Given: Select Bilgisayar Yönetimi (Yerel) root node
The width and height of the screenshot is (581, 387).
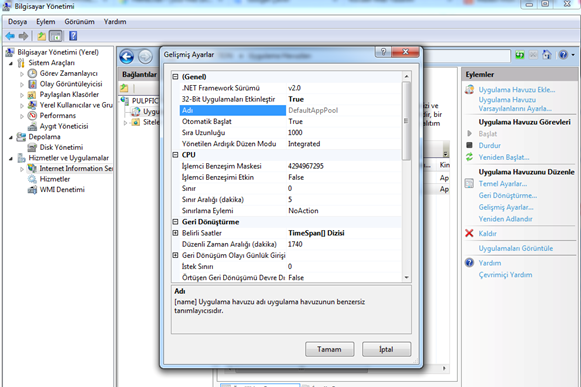Looking at the screenshot, I should [58, 52].
